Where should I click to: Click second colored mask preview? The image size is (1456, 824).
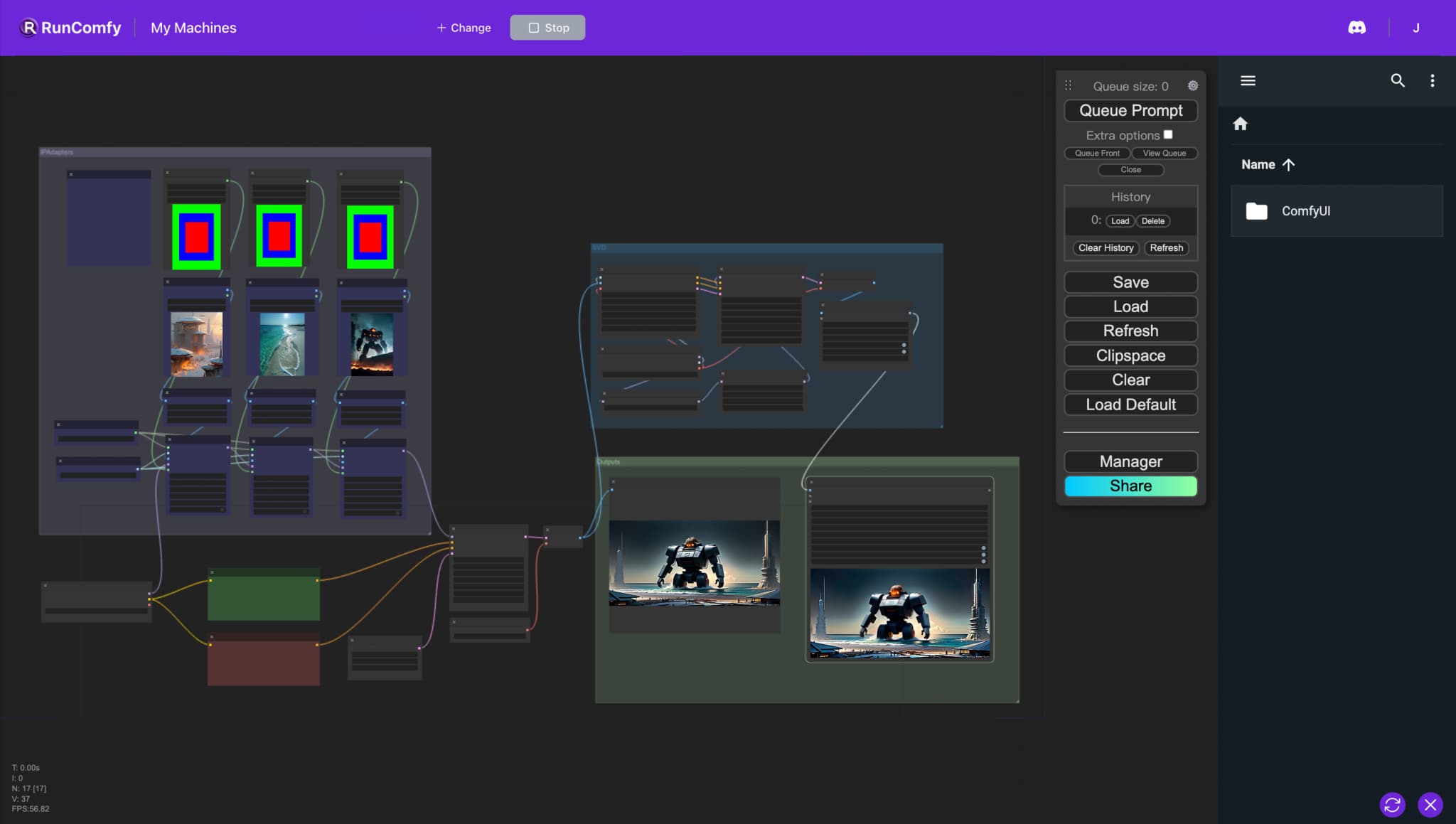pyautogui.click(x=279, y=235)
